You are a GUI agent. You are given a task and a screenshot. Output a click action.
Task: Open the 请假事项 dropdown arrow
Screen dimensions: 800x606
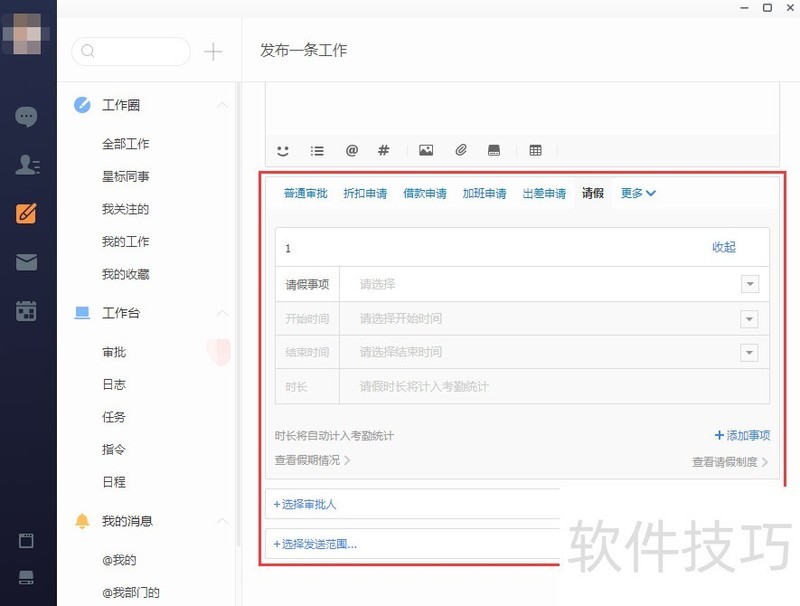749,284
